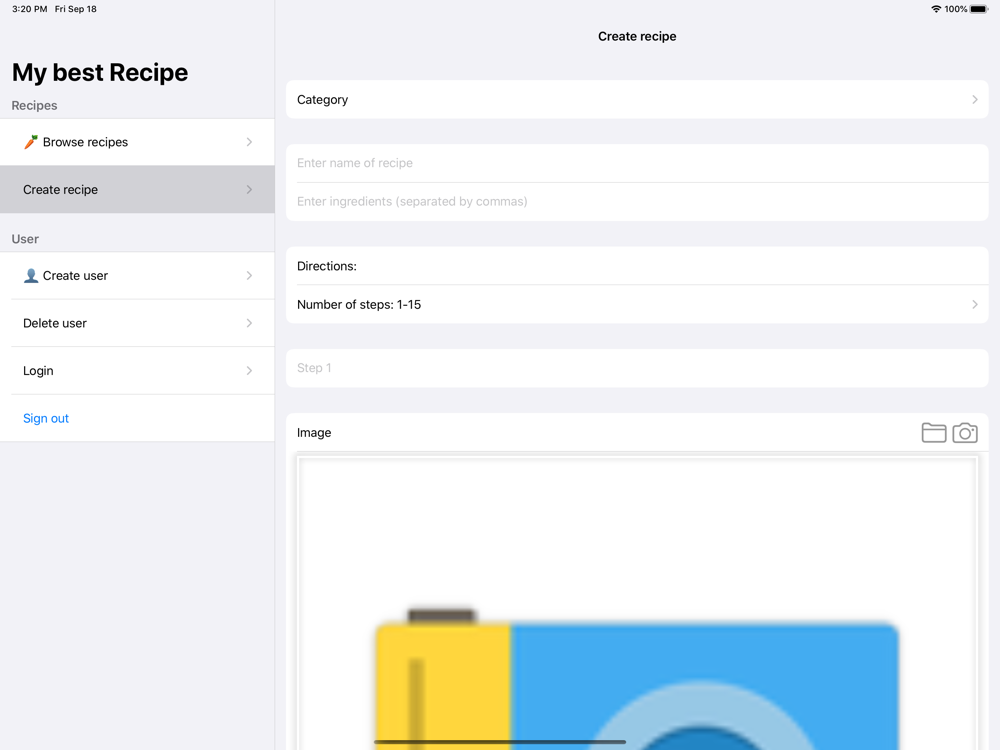Tap the Create user row chevron
Screen dimensions: 1000x750
coord(249,276)
